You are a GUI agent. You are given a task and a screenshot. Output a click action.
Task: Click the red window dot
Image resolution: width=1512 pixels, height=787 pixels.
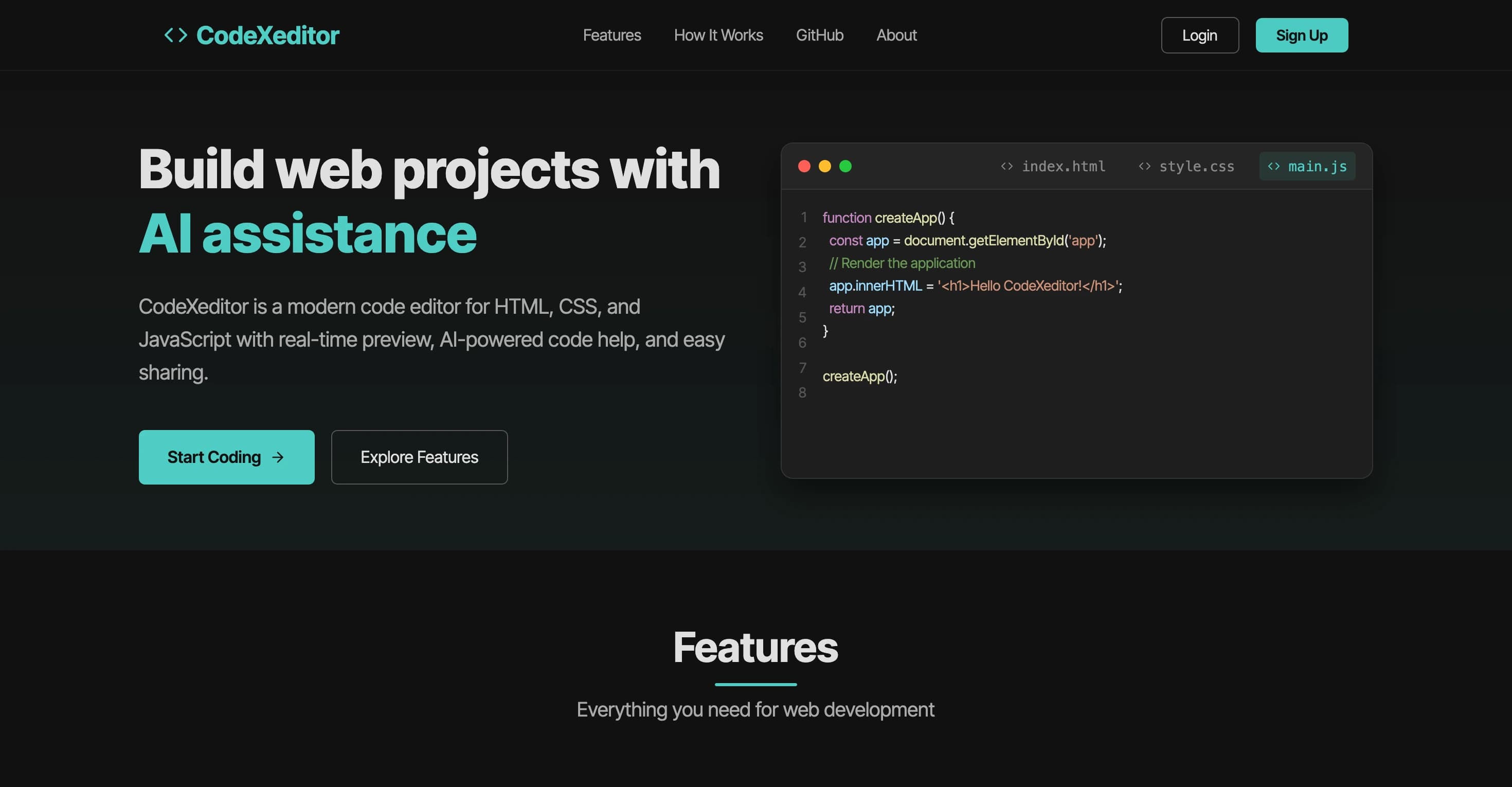[x=804, y=166]
